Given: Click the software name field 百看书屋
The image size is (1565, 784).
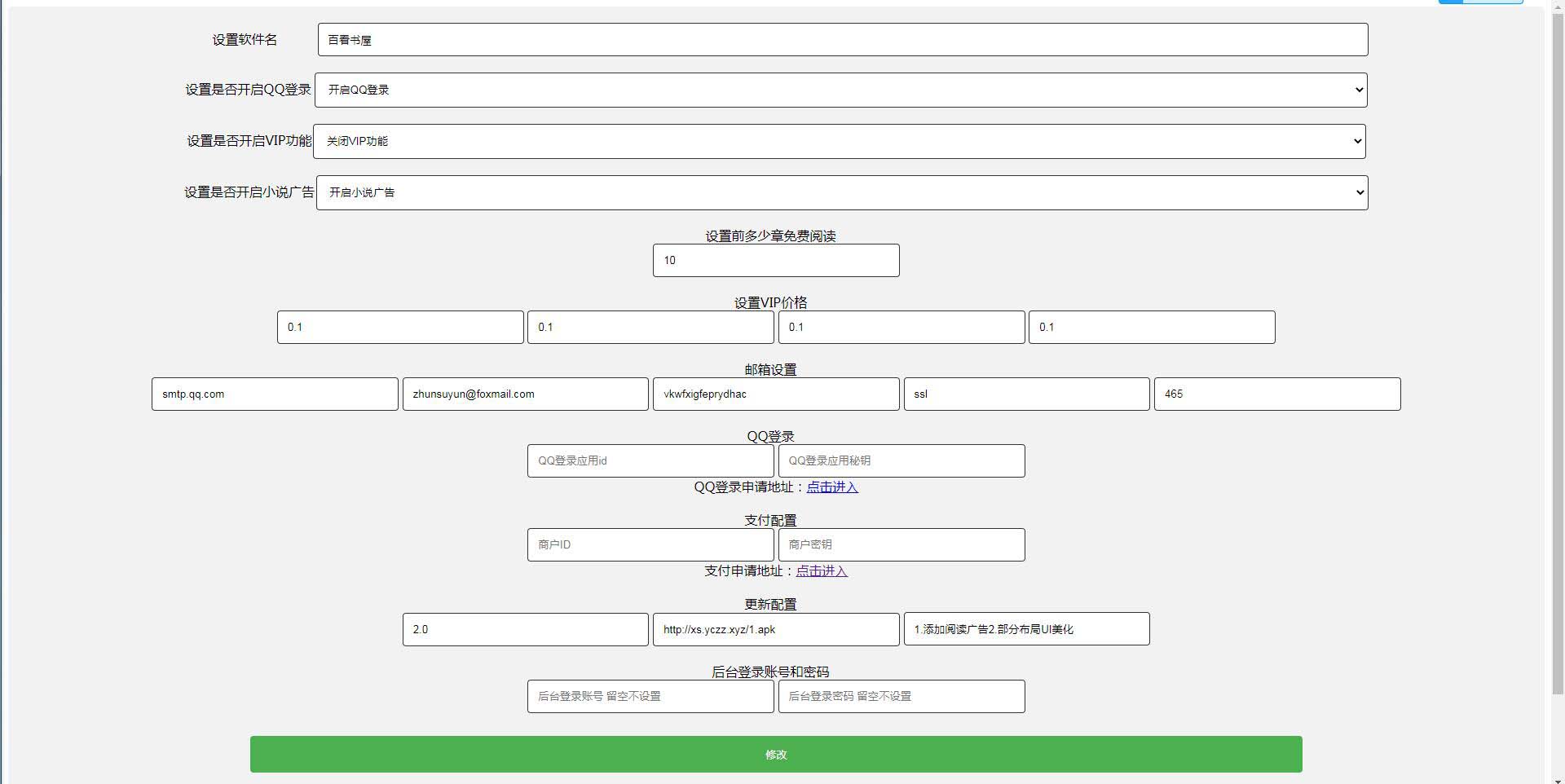Looking at the screenshot, I should pos(842,39).
